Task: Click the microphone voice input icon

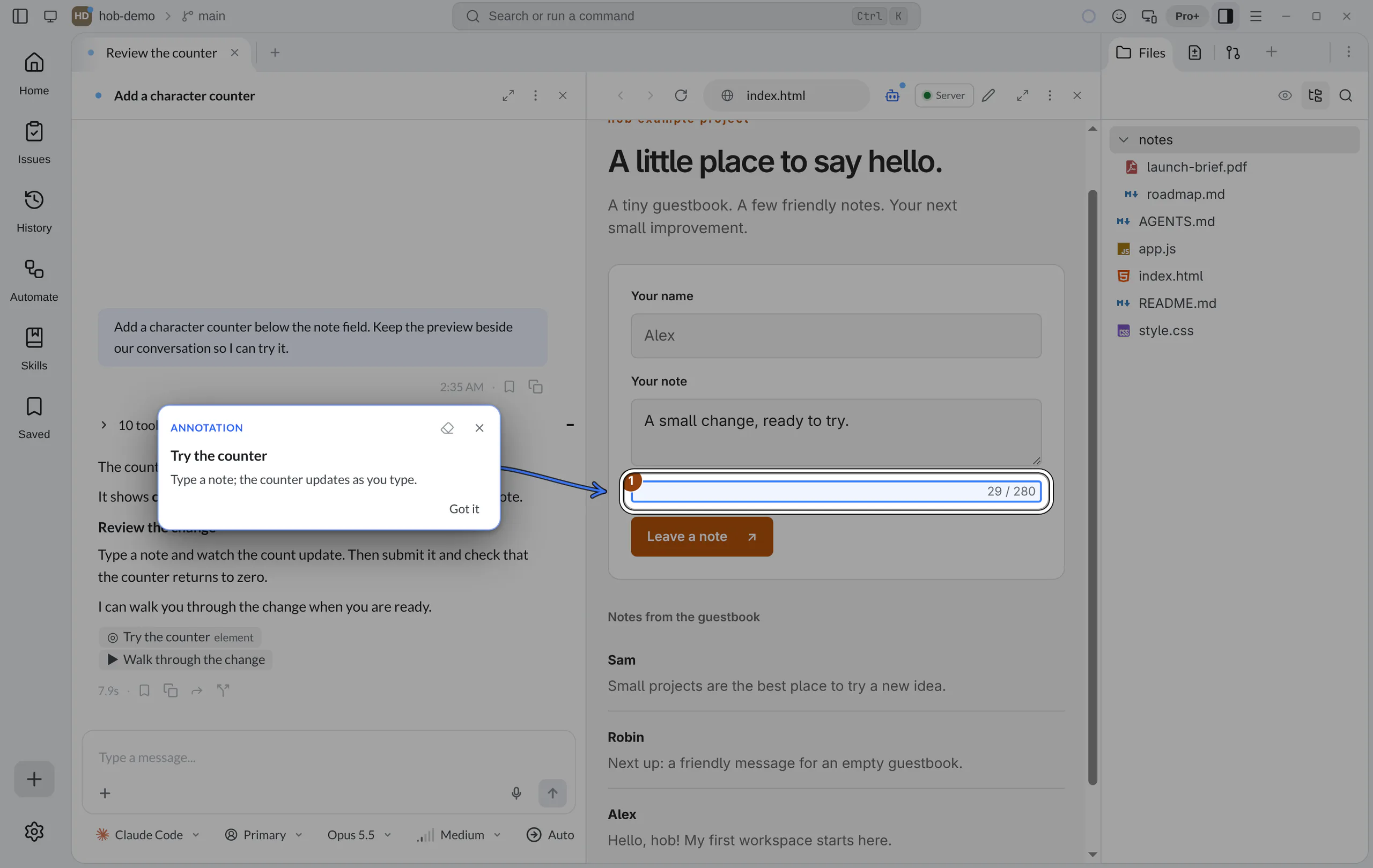Action: click(x=516, y=793)
